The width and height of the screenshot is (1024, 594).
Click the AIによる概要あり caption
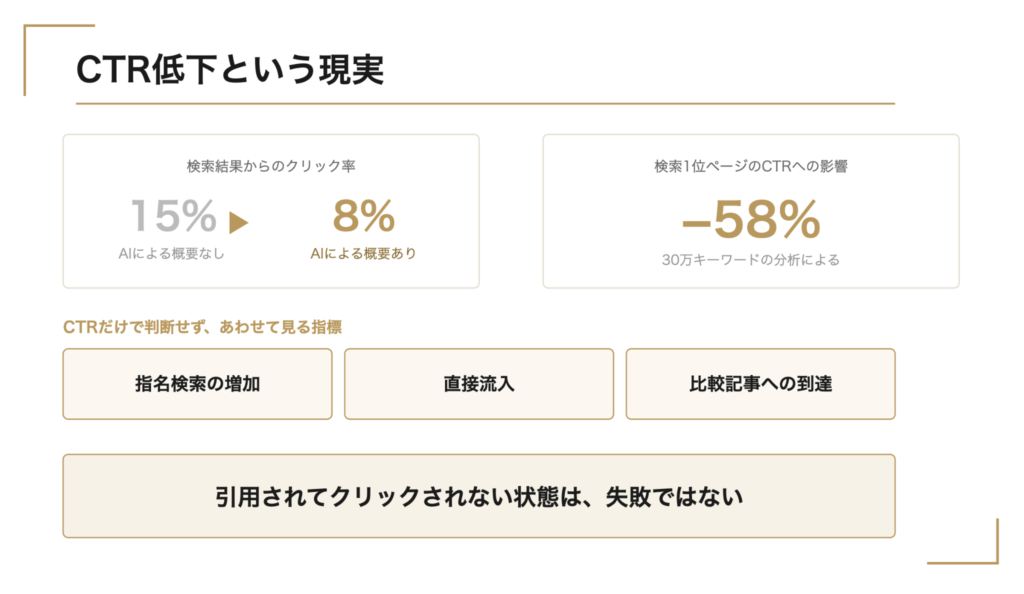(363, 253)
